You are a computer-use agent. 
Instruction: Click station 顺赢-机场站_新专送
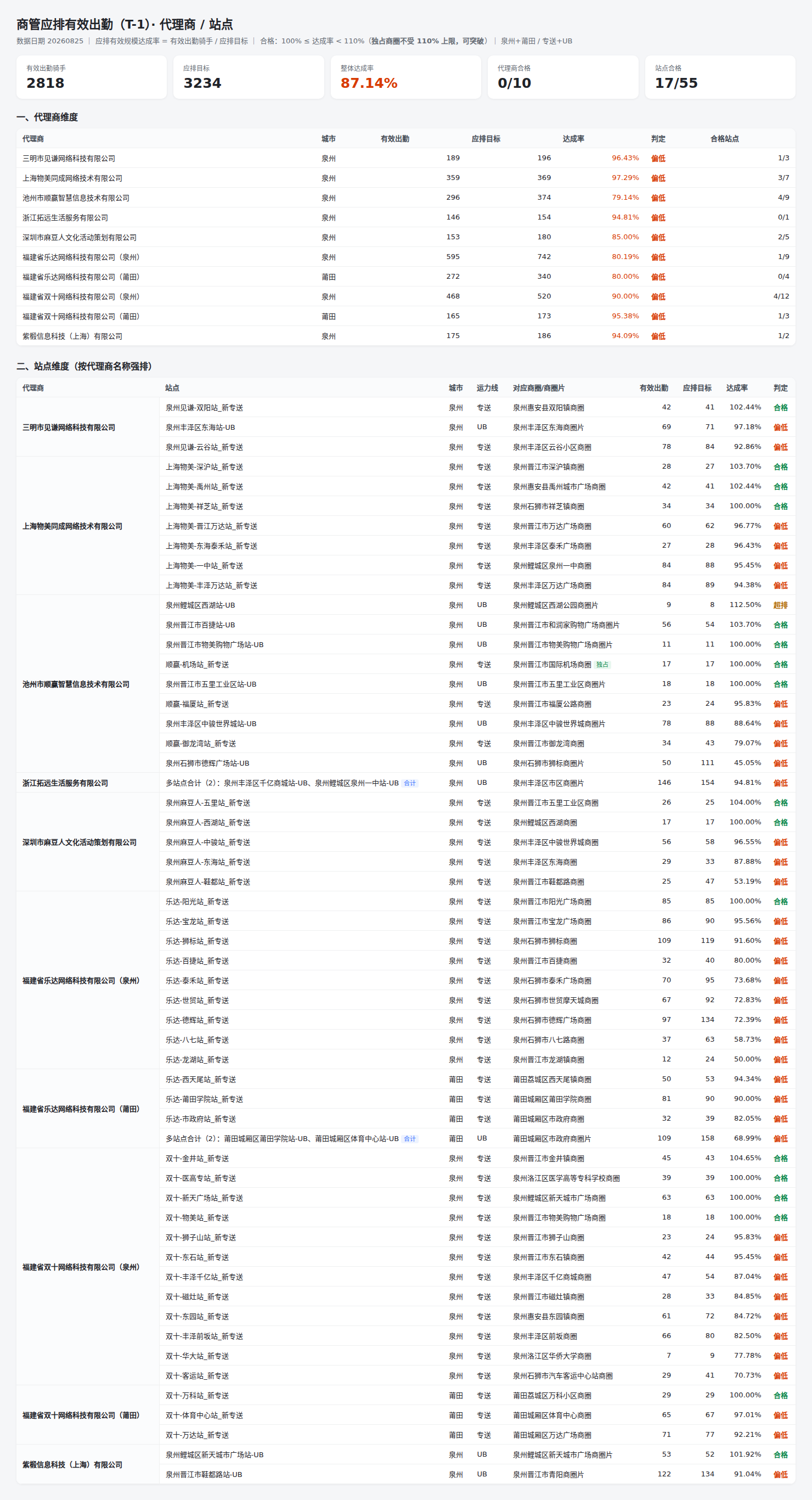(198, 665)
